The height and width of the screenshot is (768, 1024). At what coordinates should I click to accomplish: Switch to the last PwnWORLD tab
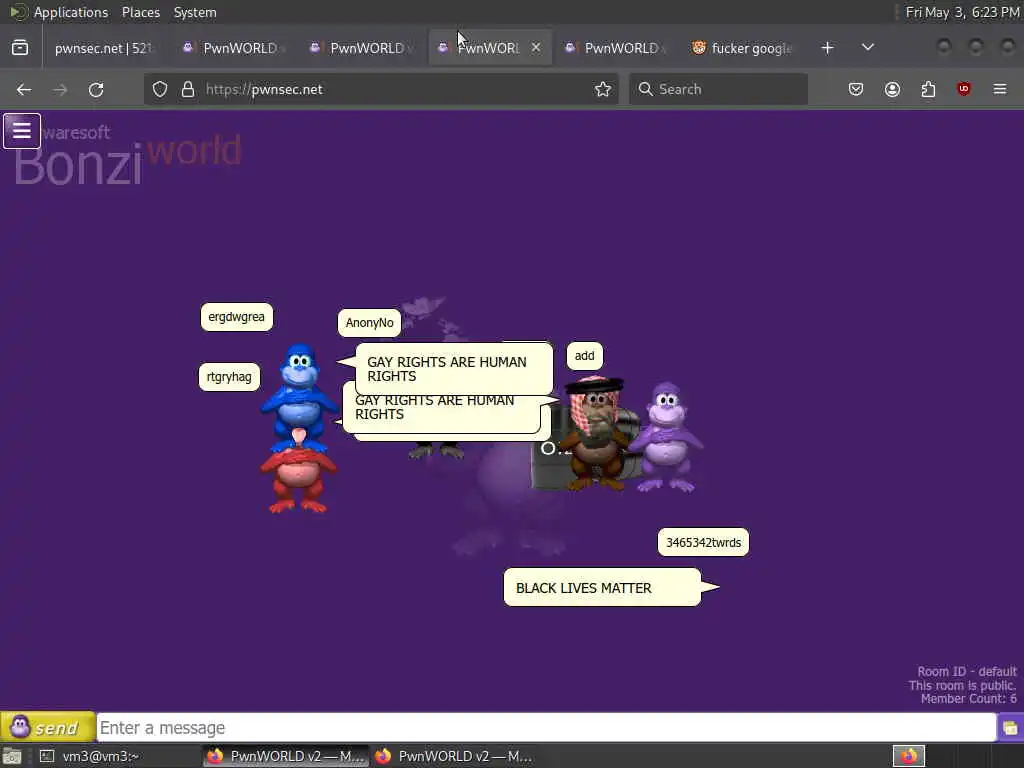tap(615, 48)
